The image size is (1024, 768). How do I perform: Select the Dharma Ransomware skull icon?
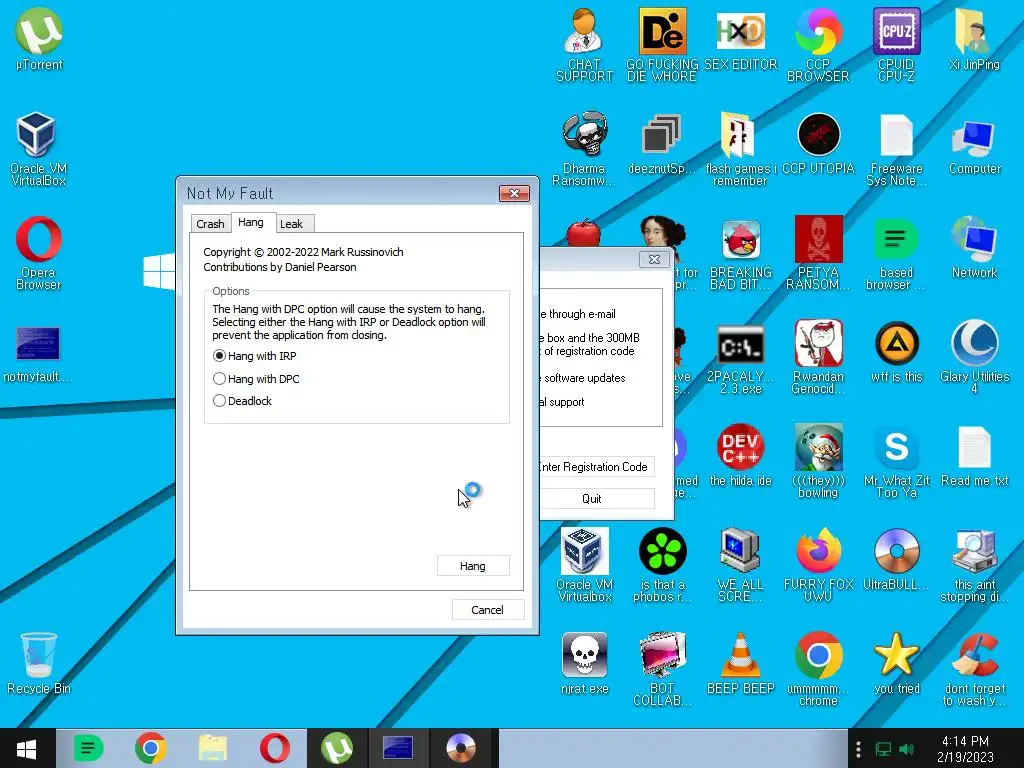(x=584, y=149)
